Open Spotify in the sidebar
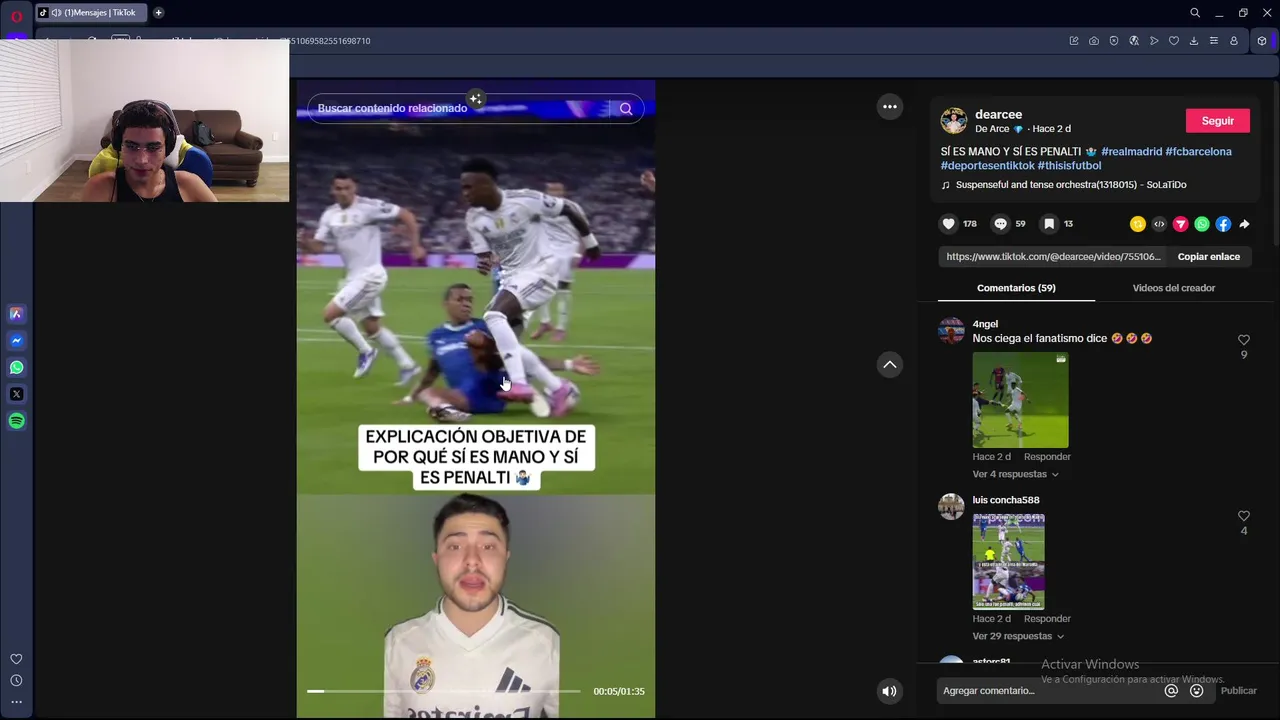 click(16, 421)
